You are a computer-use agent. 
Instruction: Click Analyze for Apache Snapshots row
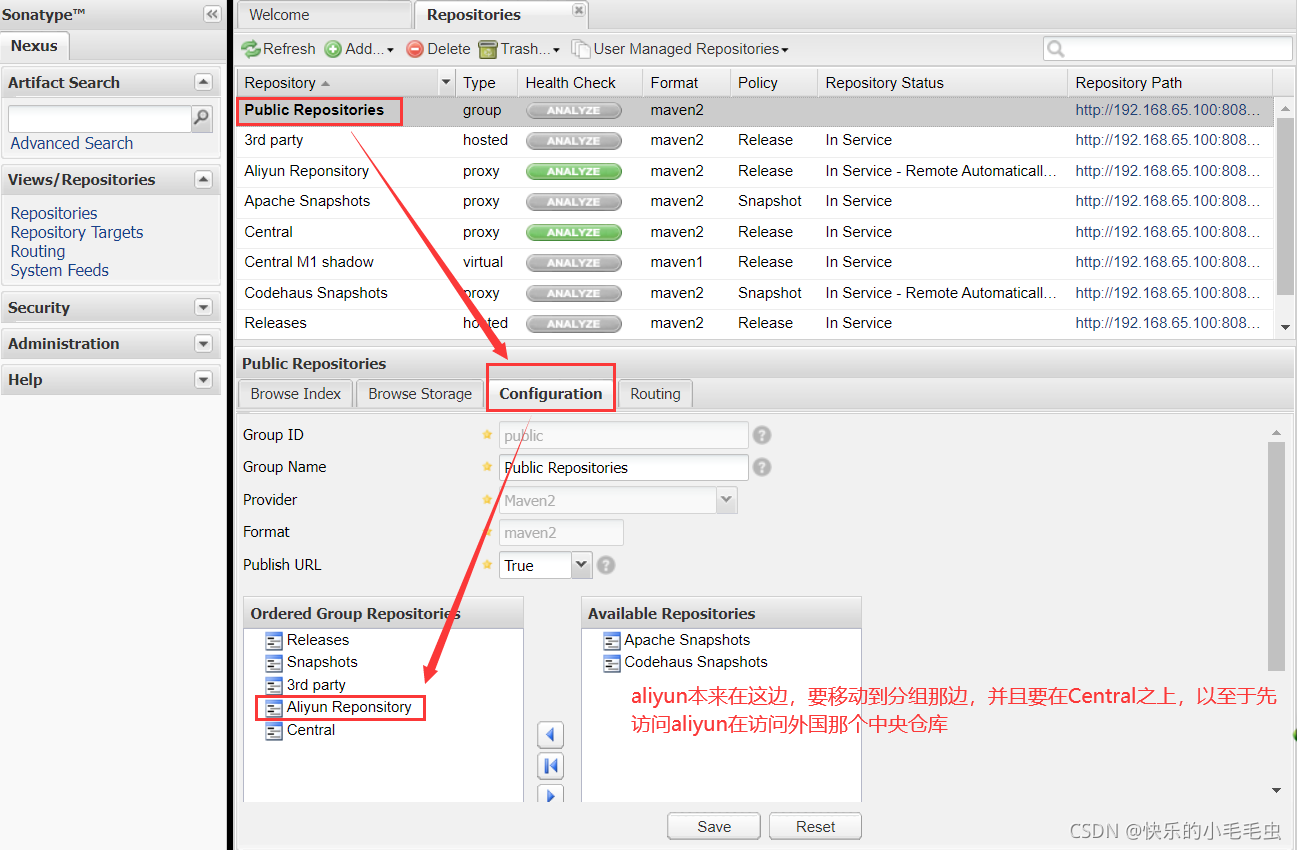[574, 202]
